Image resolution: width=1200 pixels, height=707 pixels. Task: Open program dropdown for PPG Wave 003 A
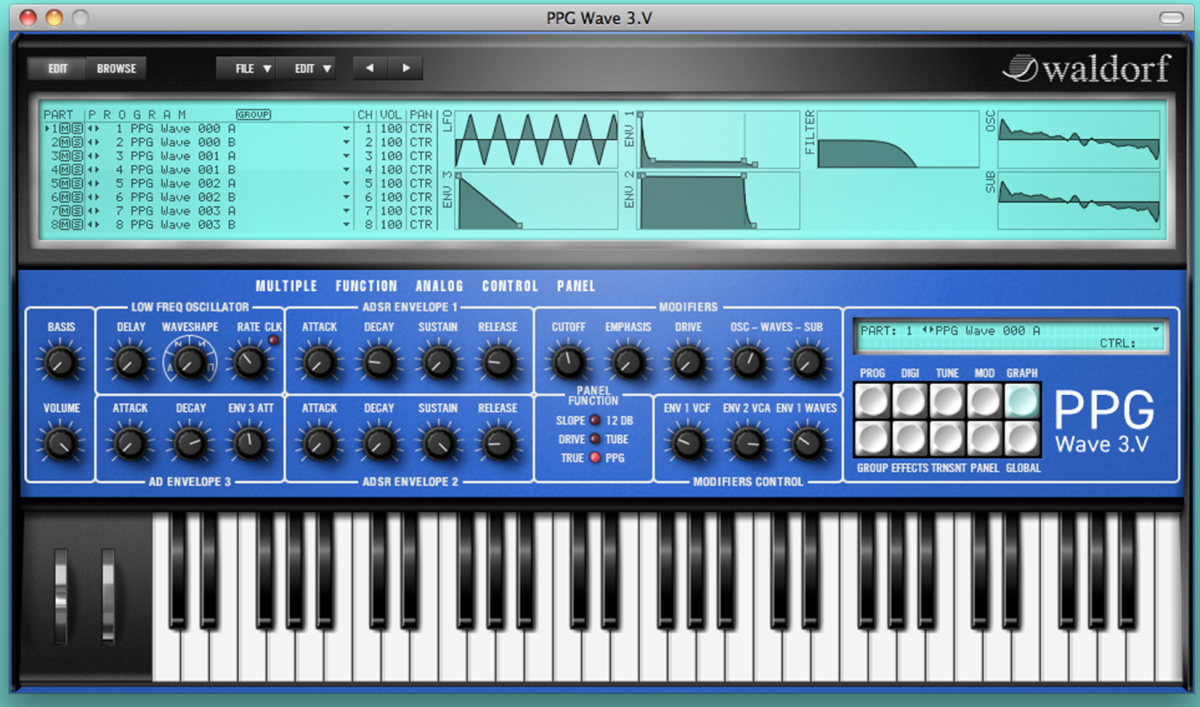pyautogui.click(x=347, y=211)
